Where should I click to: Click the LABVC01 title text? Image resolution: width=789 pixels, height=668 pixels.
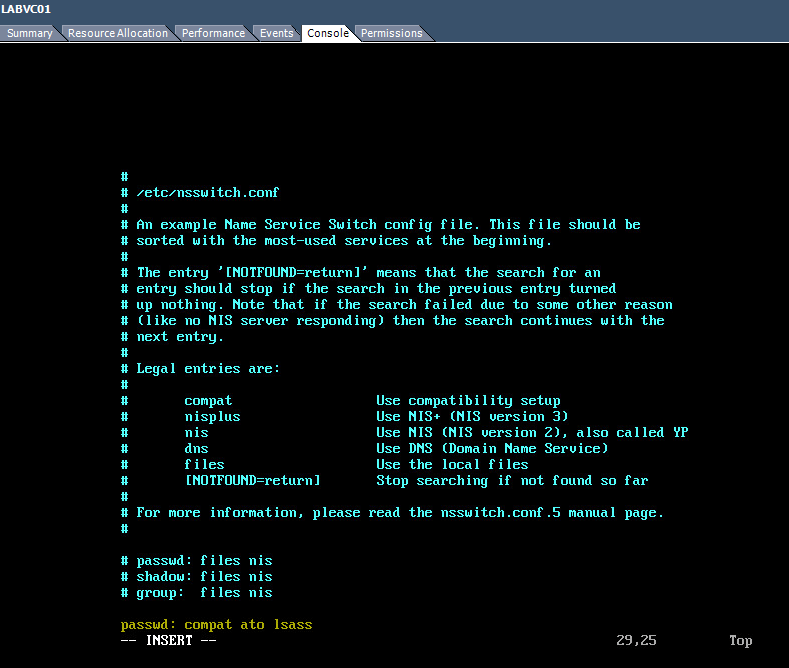click(26, 9)
